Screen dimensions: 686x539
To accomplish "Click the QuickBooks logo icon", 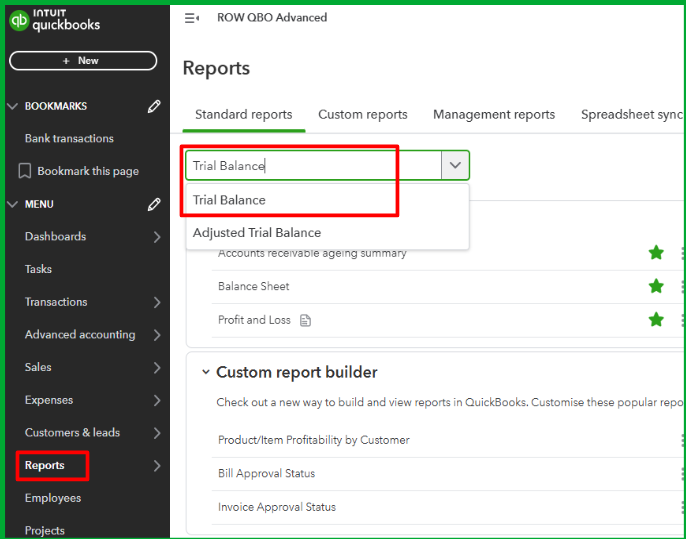I will tap(18, 20).
